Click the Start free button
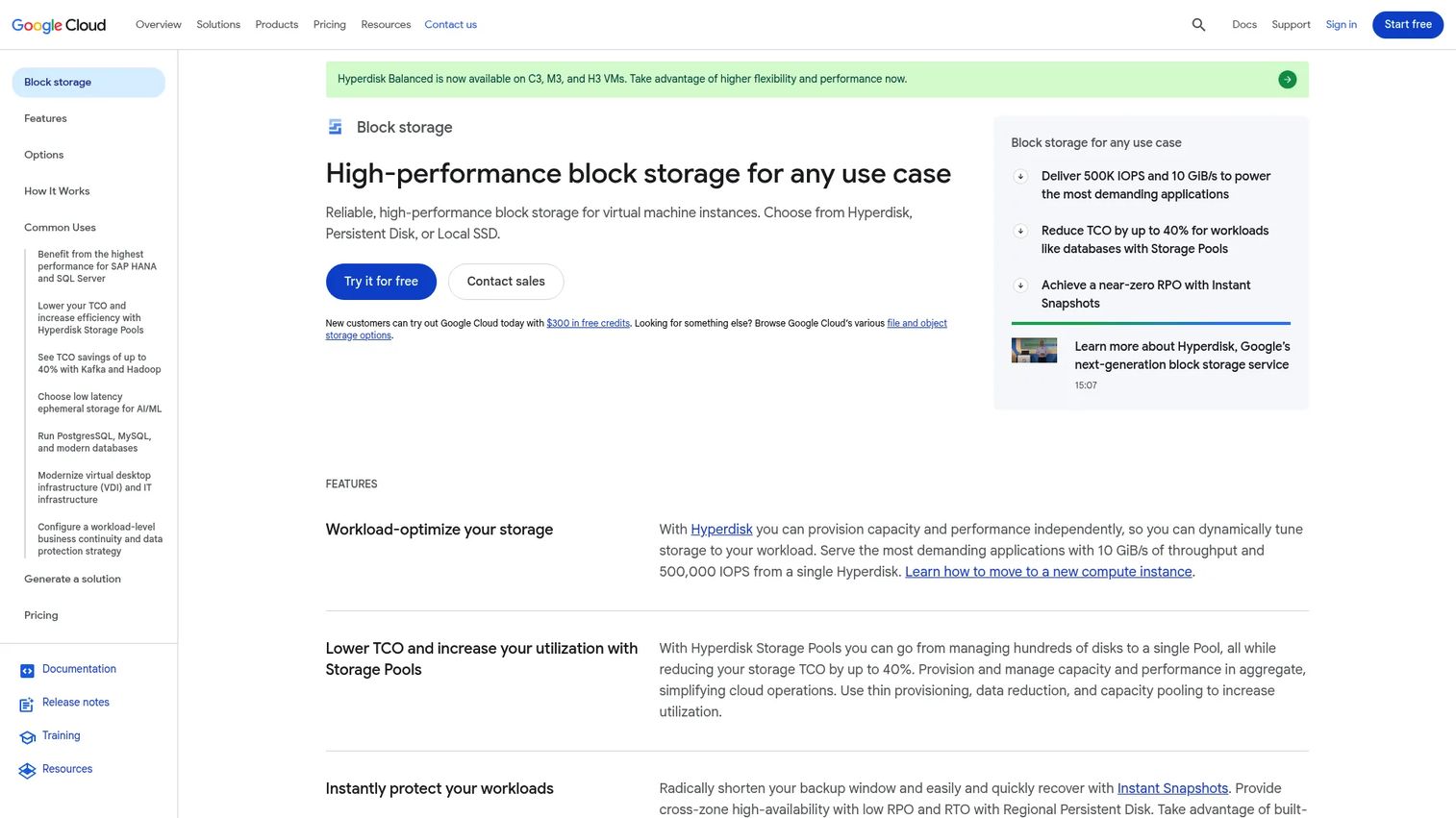 pos(1408,25)
